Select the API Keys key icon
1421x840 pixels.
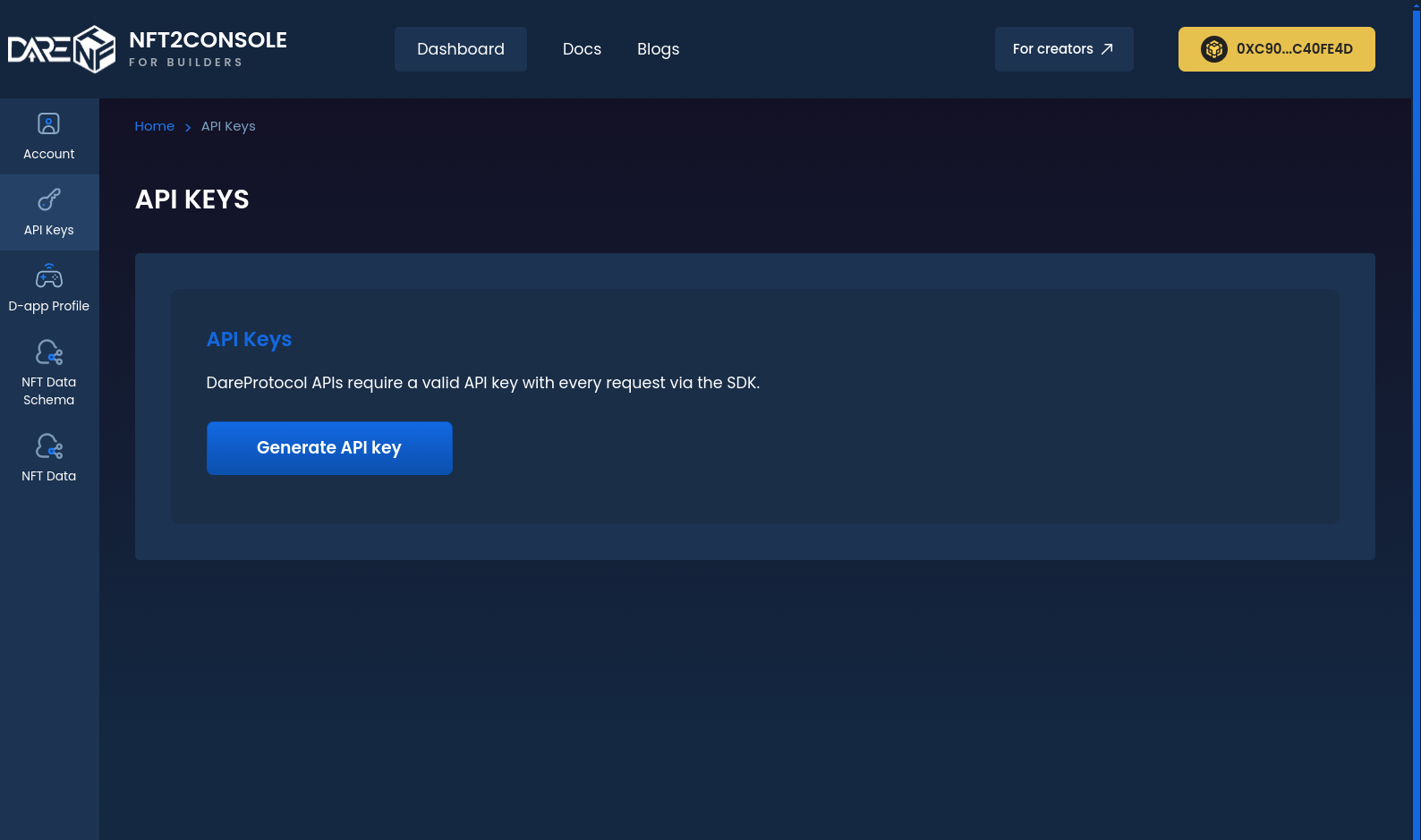tap(49, 199)
